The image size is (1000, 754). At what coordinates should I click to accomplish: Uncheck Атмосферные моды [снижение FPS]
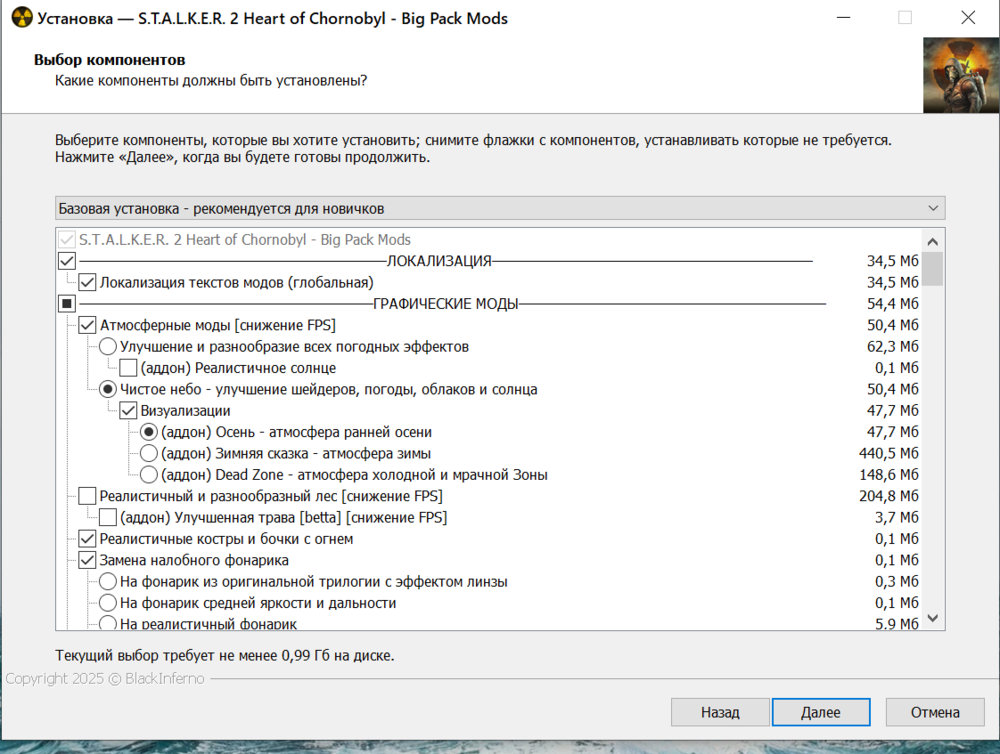point(87,325)
